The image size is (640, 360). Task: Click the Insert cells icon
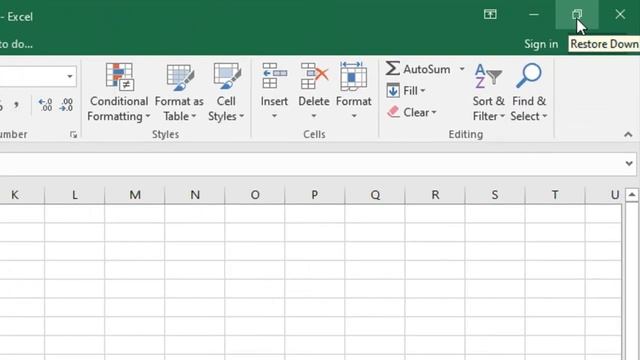[x=274, y=76]
